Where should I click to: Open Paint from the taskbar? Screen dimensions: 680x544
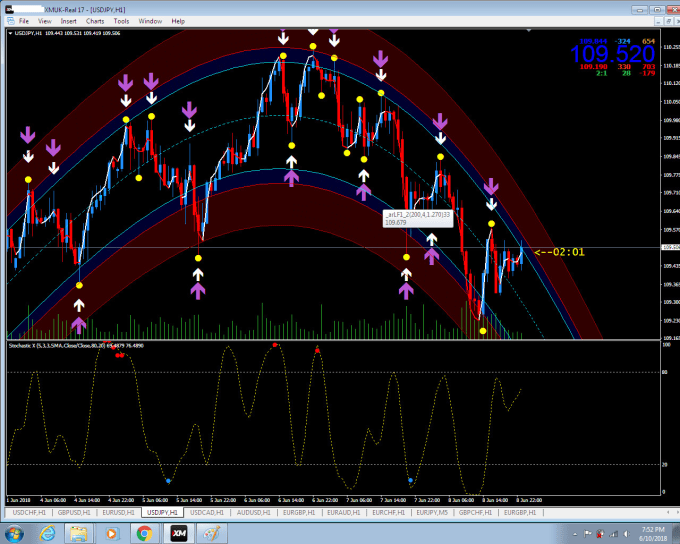coord(211,533)
